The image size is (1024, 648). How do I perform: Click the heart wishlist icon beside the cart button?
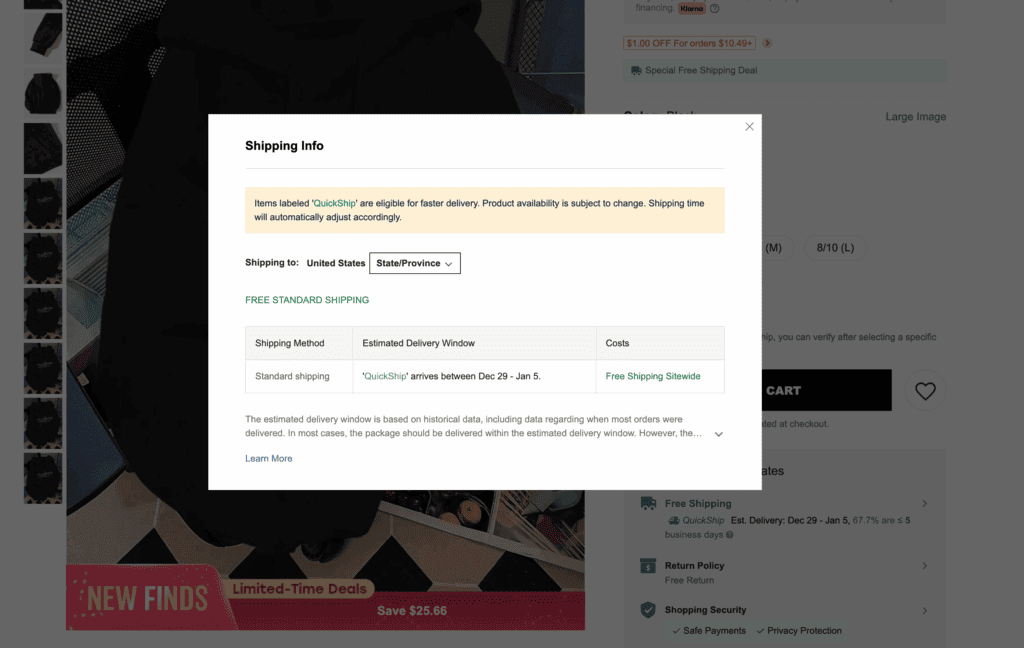pos(925,392)
